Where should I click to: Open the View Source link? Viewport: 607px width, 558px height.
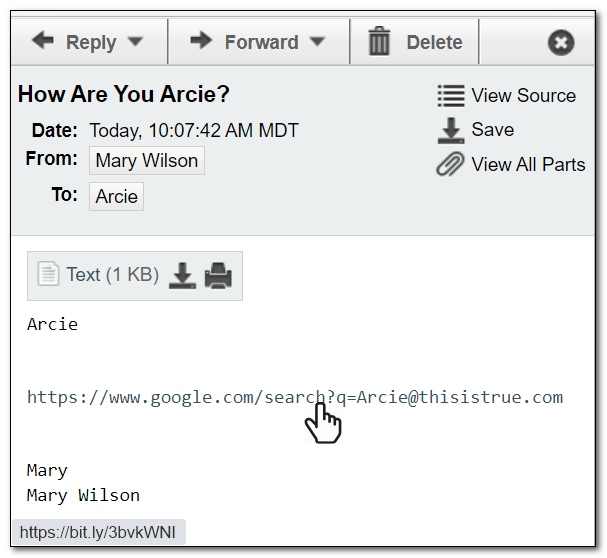523,96
